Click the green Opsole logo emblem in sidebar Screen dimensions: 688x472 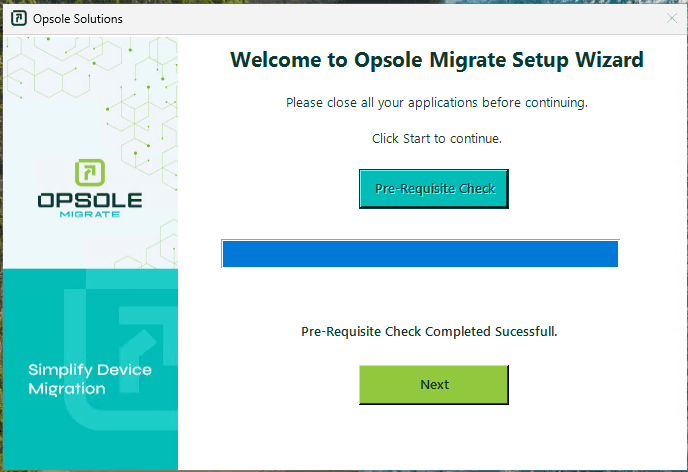90,172
